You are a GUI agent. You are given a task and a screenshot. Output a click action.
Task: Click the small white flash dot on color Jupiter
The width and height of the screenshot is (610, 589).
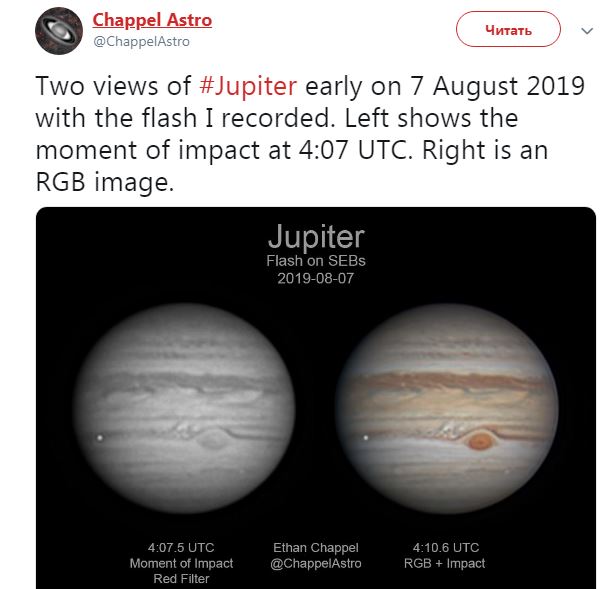[x=366, y=438]
